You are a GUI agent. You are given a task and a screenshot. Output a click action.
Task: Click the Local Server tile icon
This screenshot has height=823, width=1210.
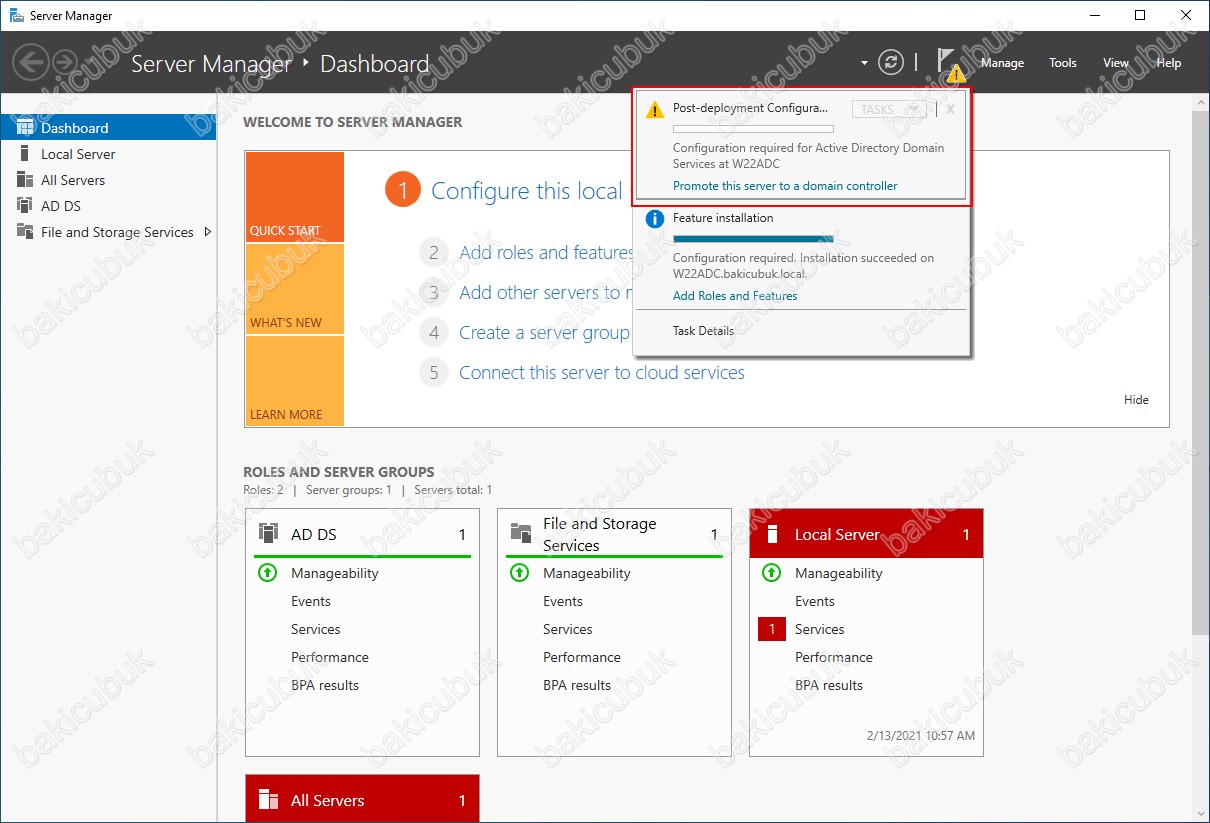coord(771,534)
